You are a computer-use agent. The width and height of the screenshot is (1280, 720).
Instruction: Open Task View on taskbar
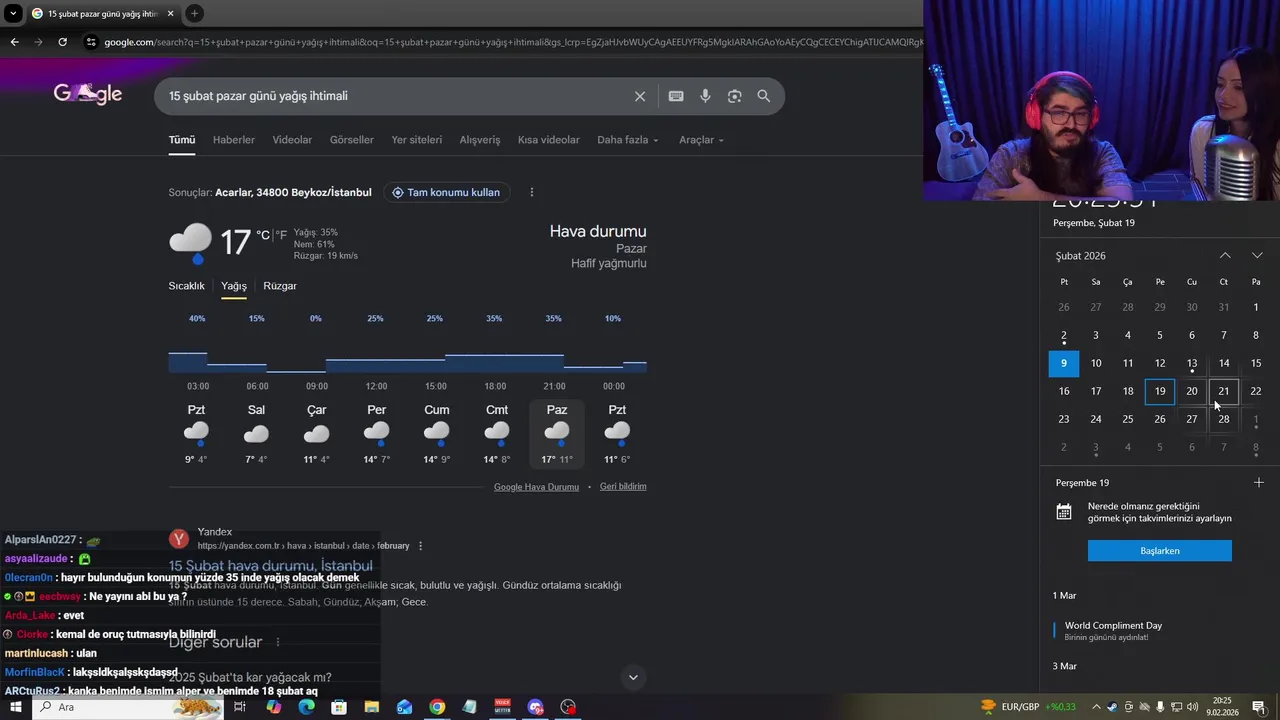(x=240, y=707)
